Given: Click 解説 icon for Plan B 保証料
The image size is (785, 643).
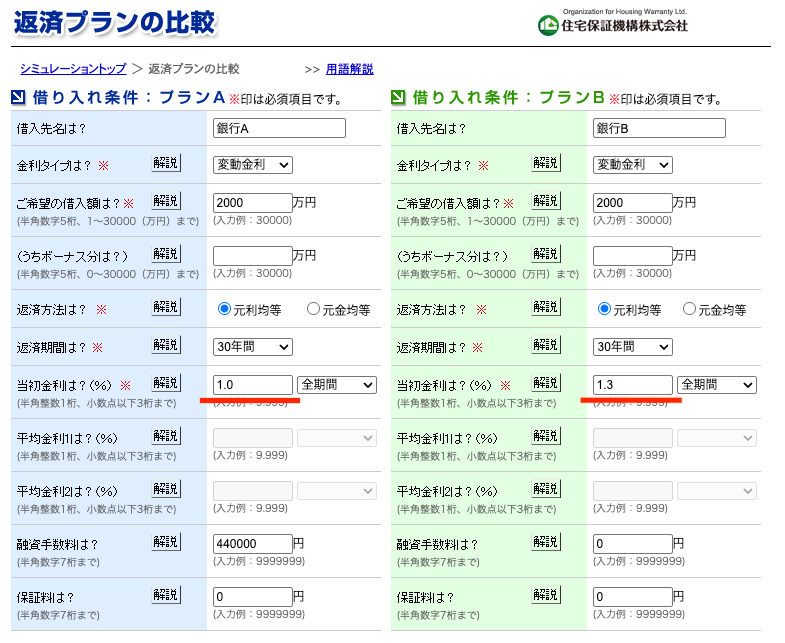Looking at the screenshot, I should click(546, 595).
